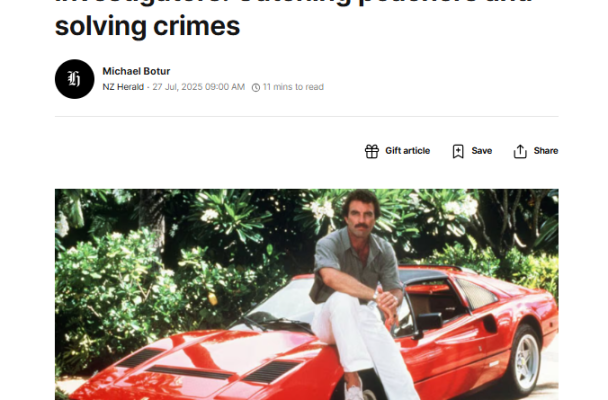Click the cropped top line of the headline
Image resolution: width=608 pixels, height=400 pixels.
[295, 2]
